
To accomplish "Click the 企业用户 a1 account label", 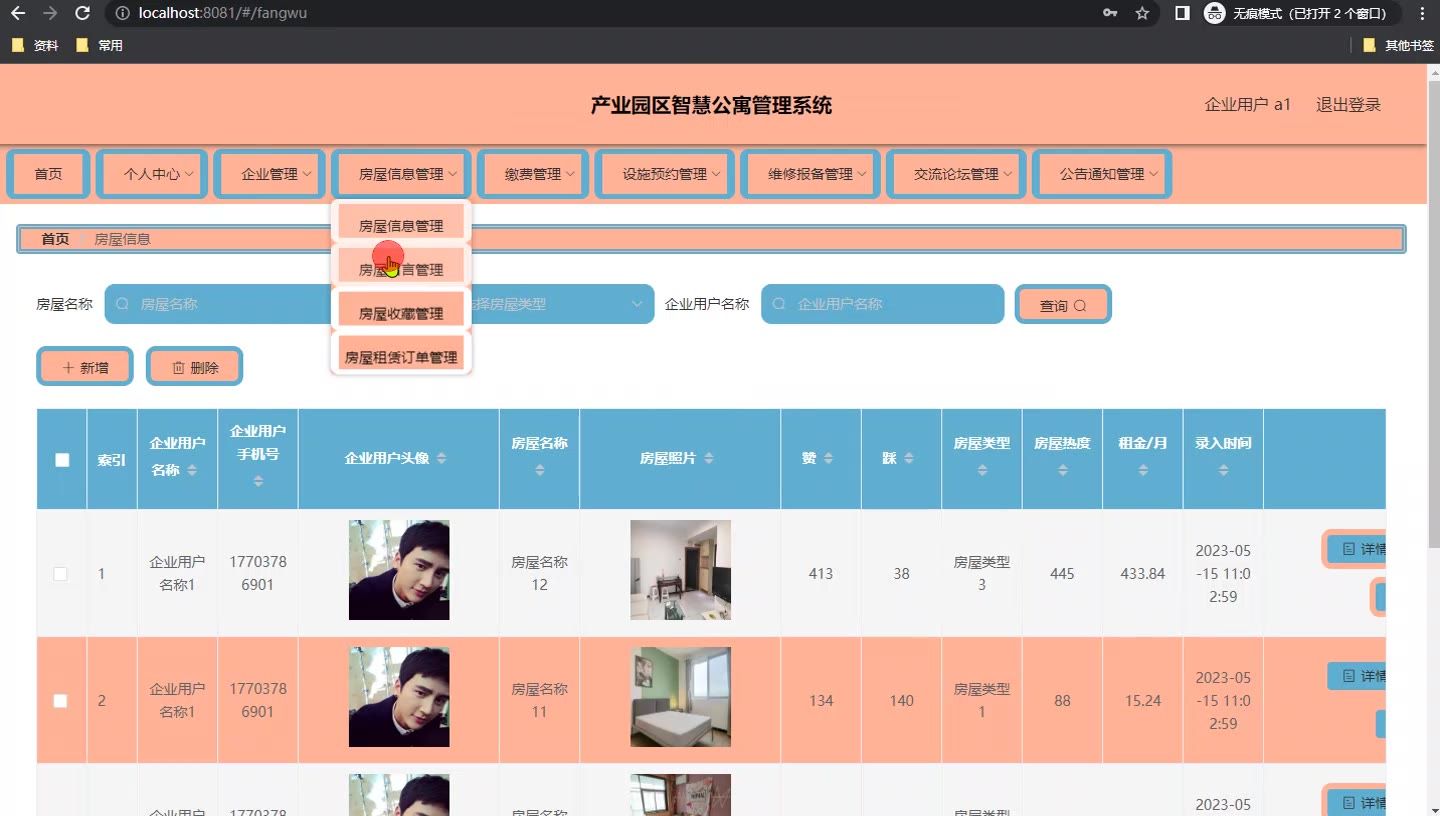I will pos(1248,104).
